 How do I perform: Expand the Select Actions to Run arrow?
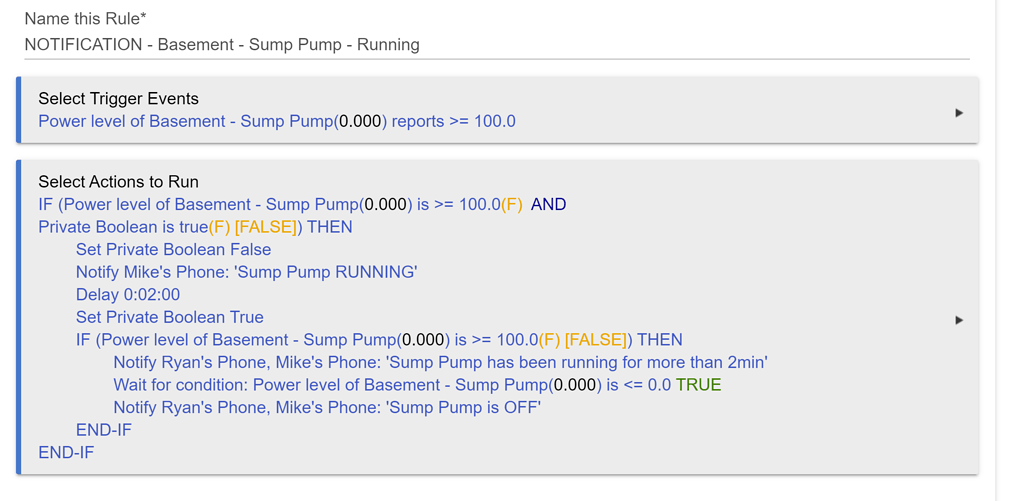point(959,320)
